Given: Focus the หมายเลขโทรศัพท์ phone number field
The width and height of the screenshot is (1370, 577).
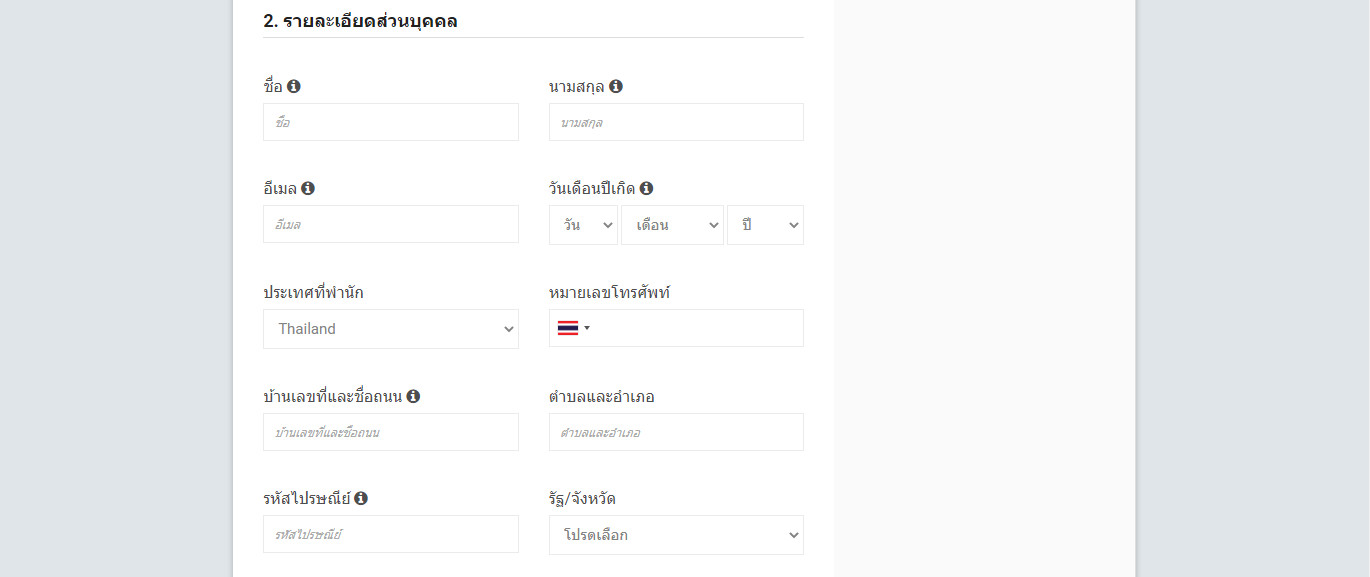Looking at the screenshot, I should (698, 328).
